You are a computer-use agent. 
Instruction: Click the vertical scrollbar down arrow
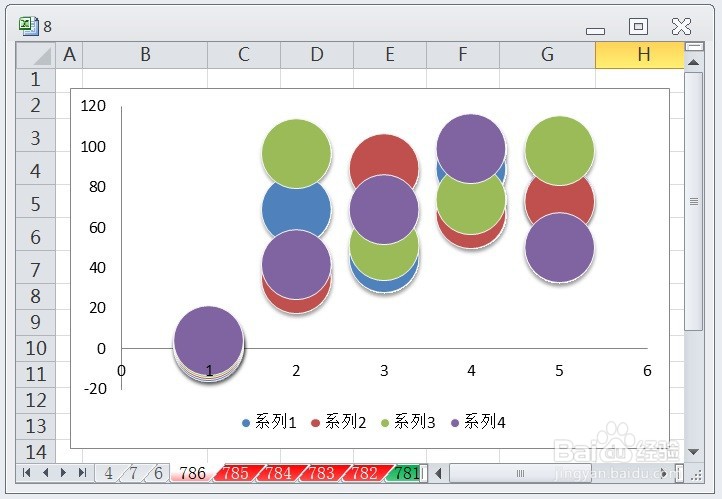tap(693, 452)
